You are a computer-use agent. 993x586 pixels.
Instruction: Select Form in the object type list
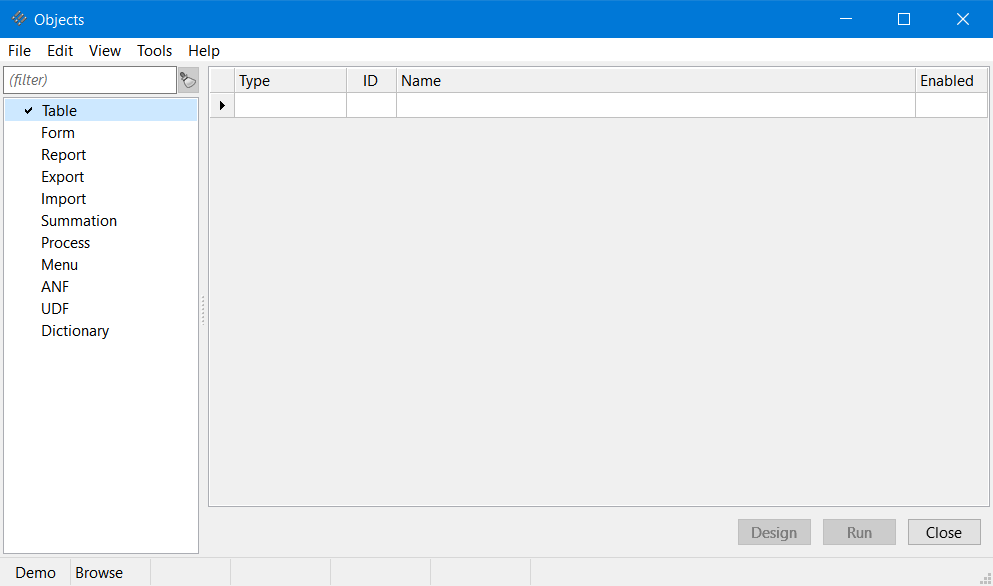pos(58,133)
